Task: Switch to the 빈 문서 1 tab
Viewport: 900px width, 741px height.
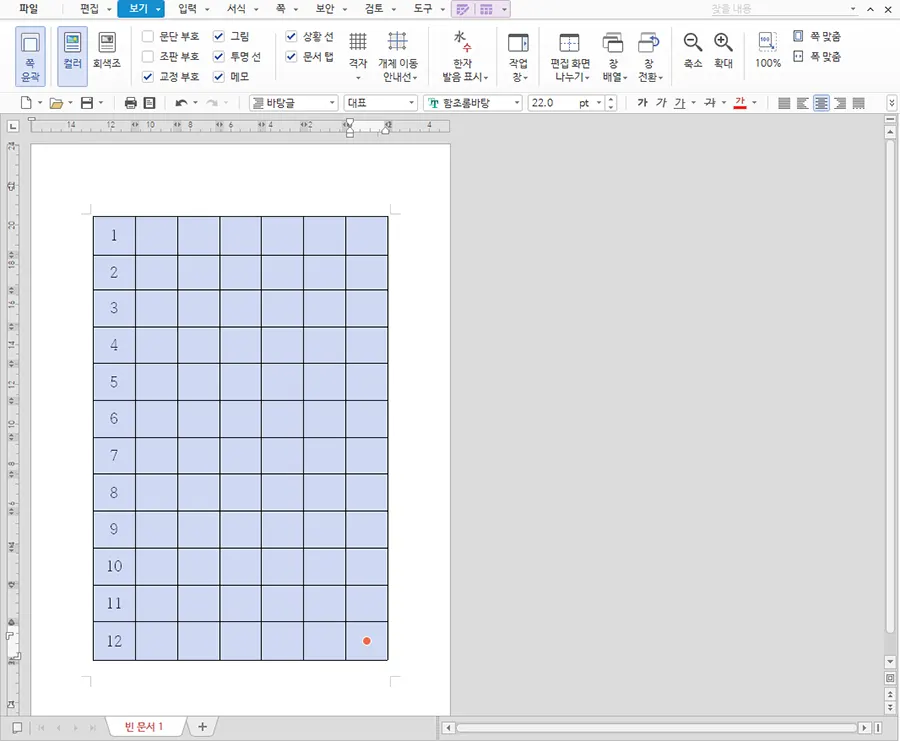Action: coord(144,727)
